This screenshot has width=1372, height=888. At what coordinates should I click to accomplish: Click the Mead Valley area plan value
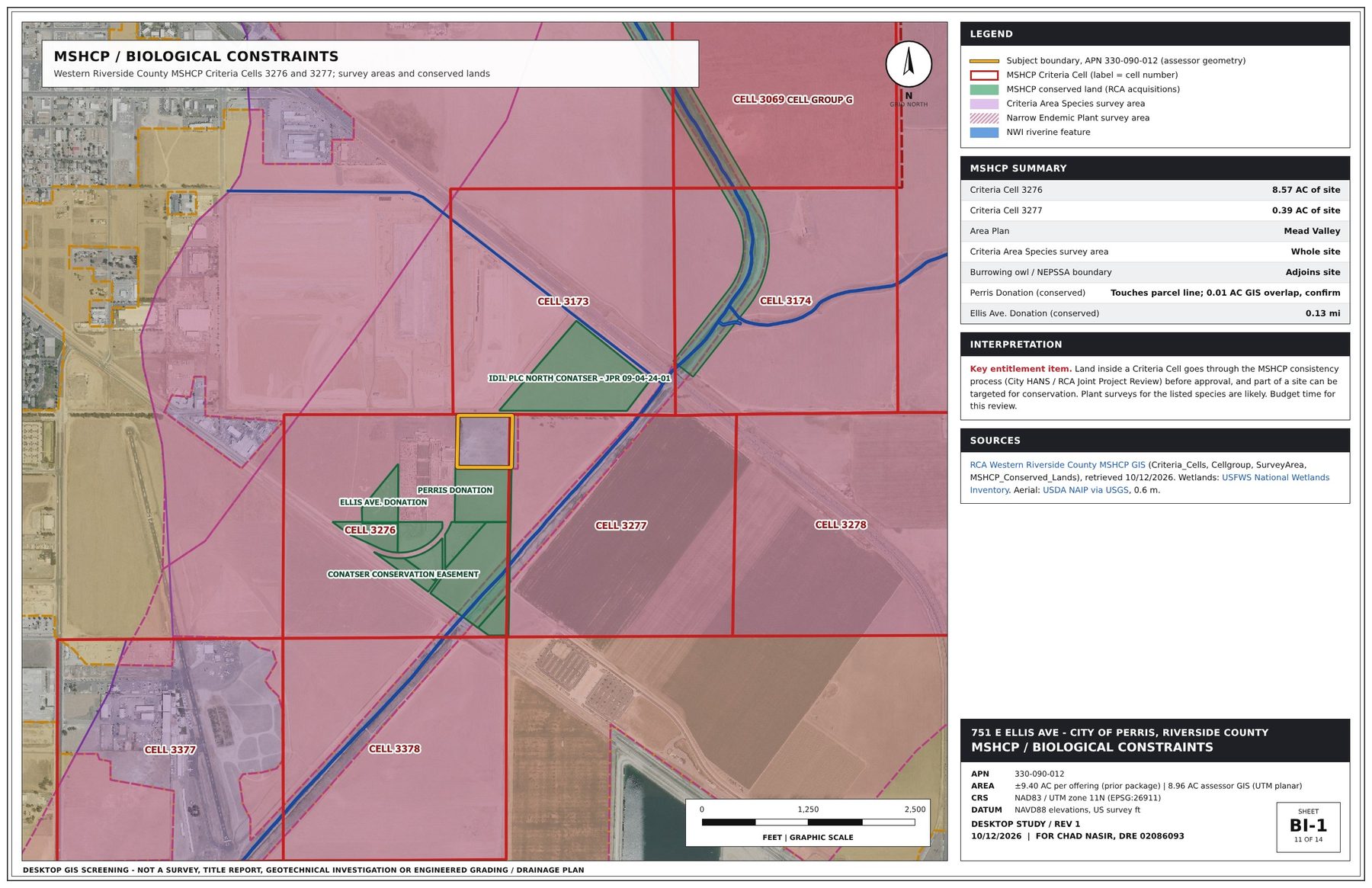pyautogui.click(x=1312, y=231)
